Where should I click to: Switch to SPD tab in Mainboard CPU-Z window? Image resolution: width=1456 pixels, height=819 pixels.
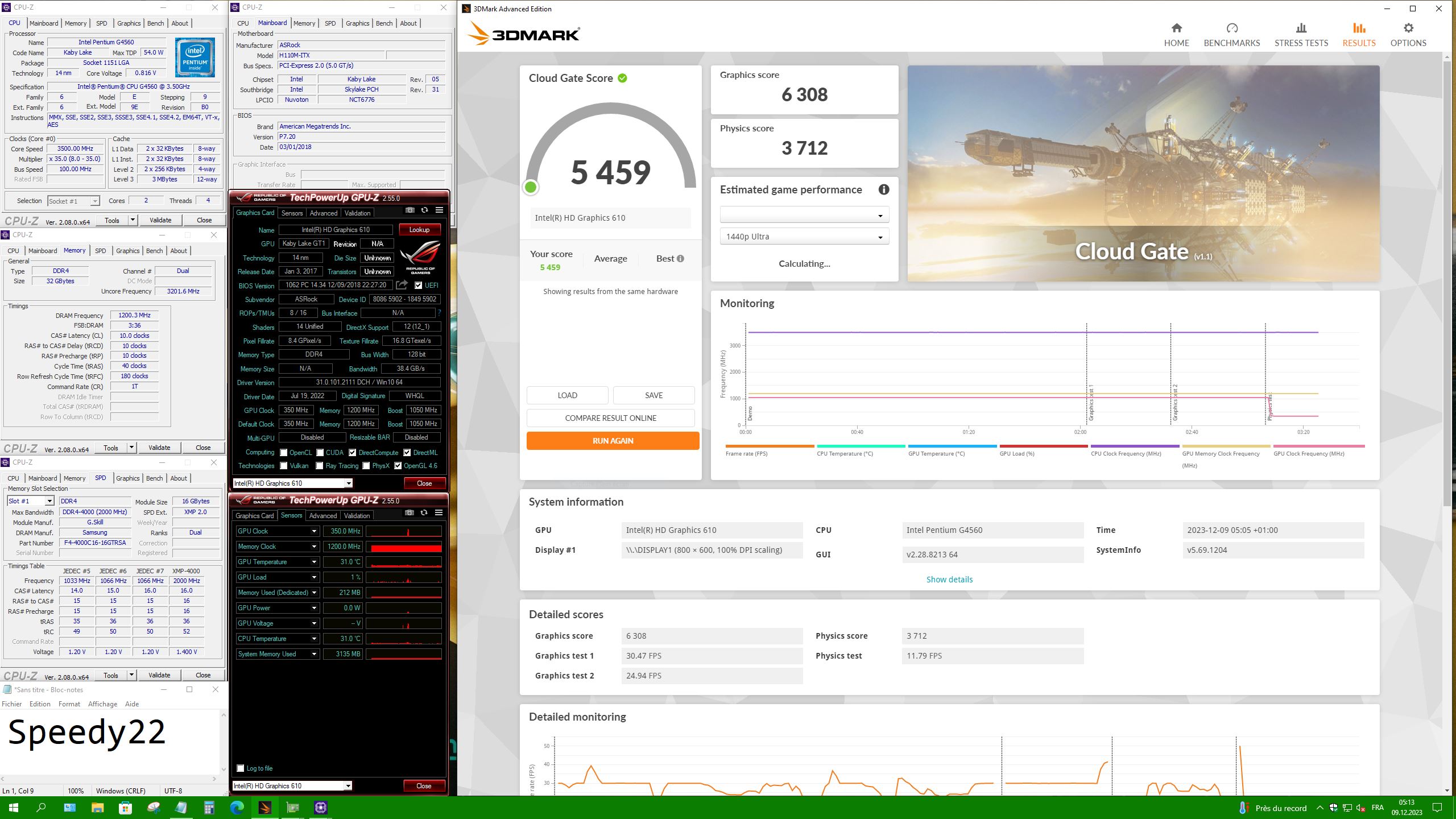pos(330,23)
